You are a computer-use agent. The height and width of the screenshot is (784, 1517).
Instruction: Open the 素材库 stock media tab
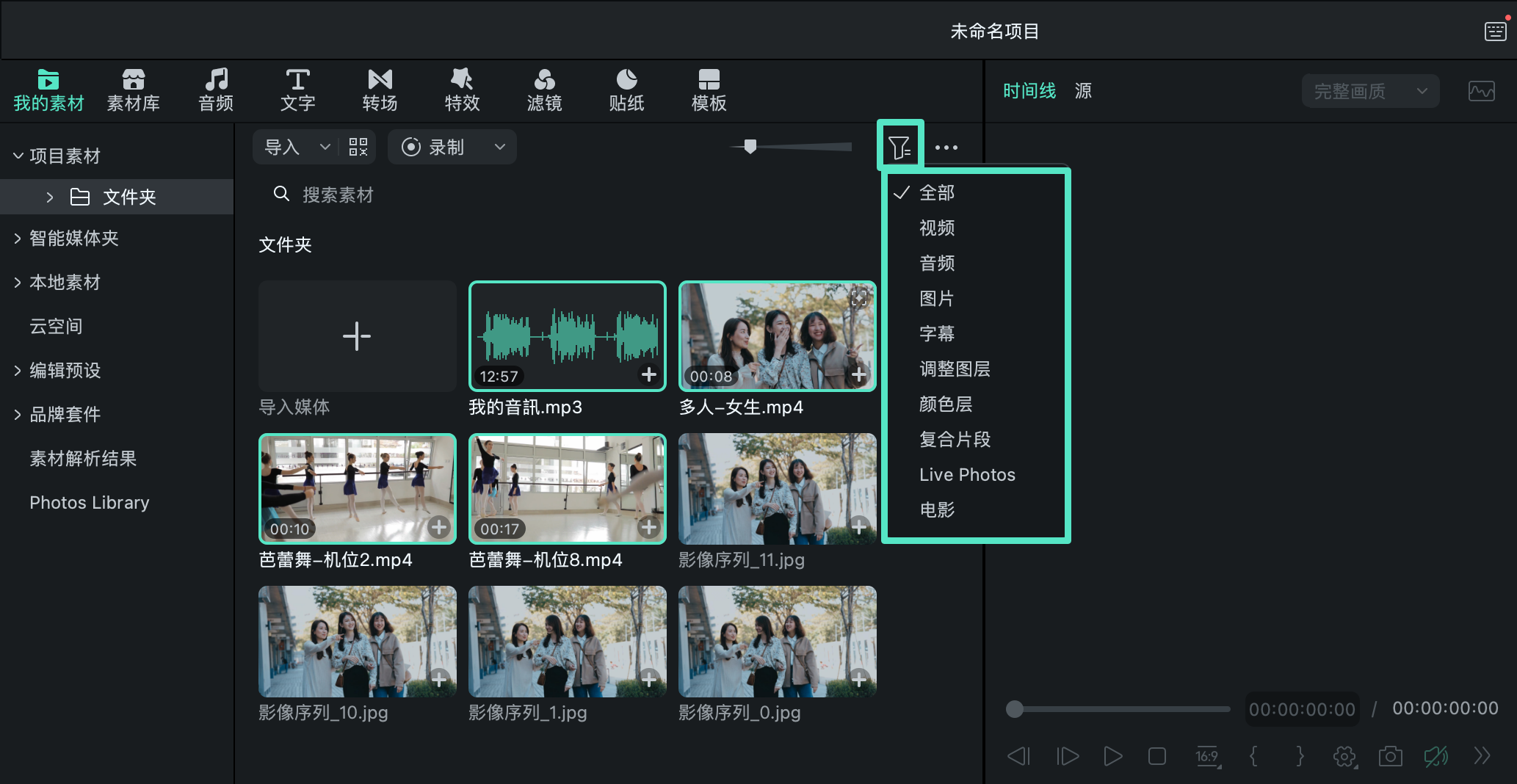[x=133, y=90]
